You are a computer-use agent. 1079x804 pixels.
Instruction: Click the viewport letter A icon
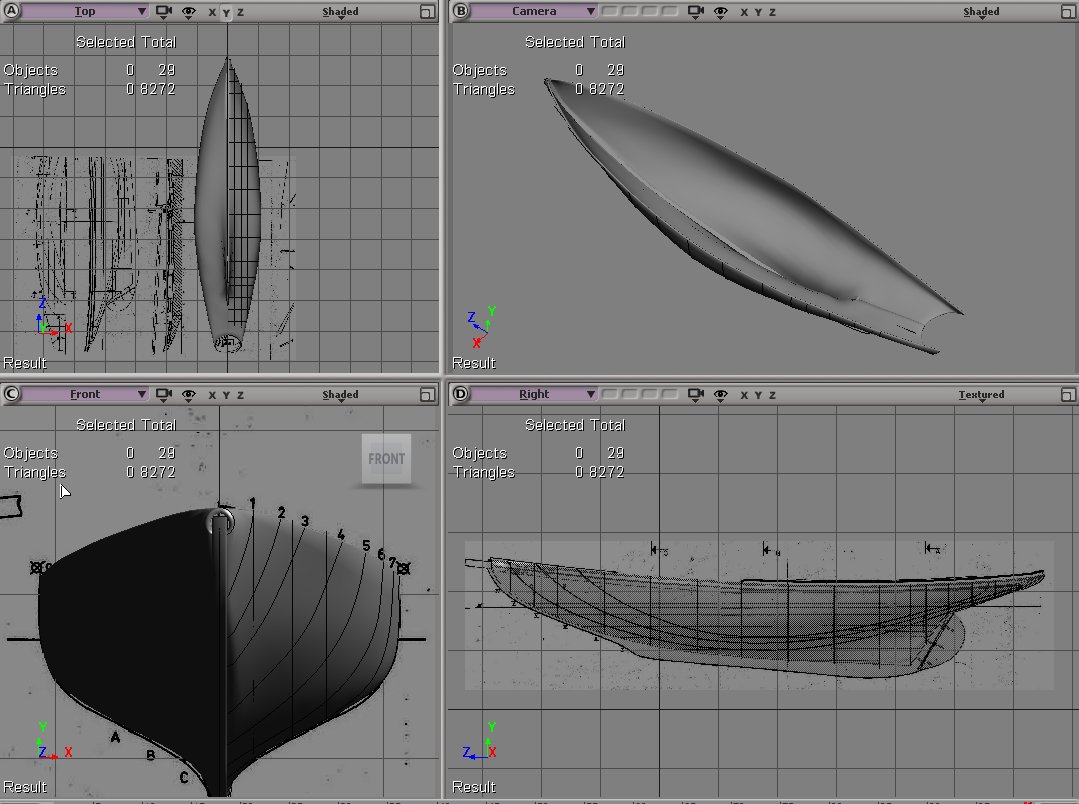[x=12, y=12]
